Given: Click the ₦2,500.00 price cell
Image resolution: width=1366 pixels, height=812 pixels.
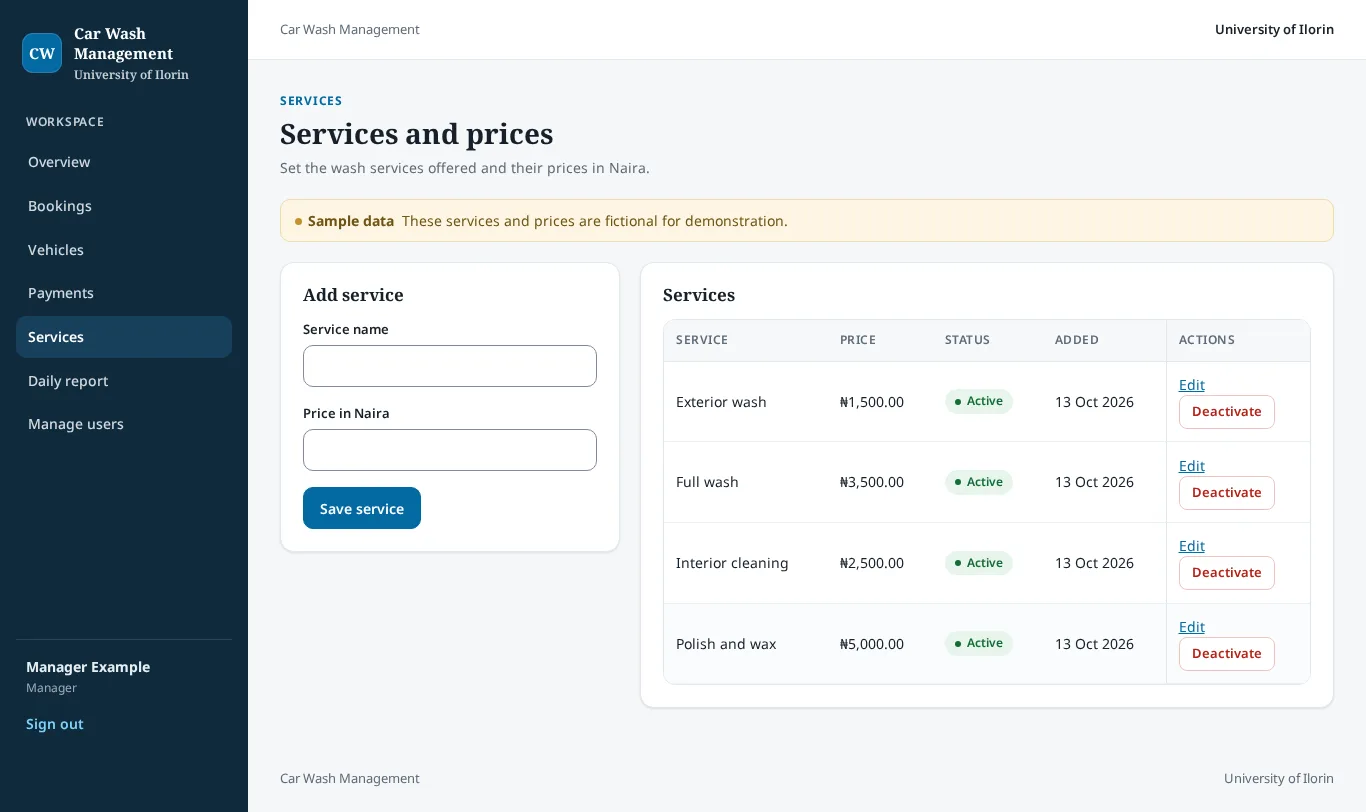Looking at the screenshot, I should tap(872, 563).
